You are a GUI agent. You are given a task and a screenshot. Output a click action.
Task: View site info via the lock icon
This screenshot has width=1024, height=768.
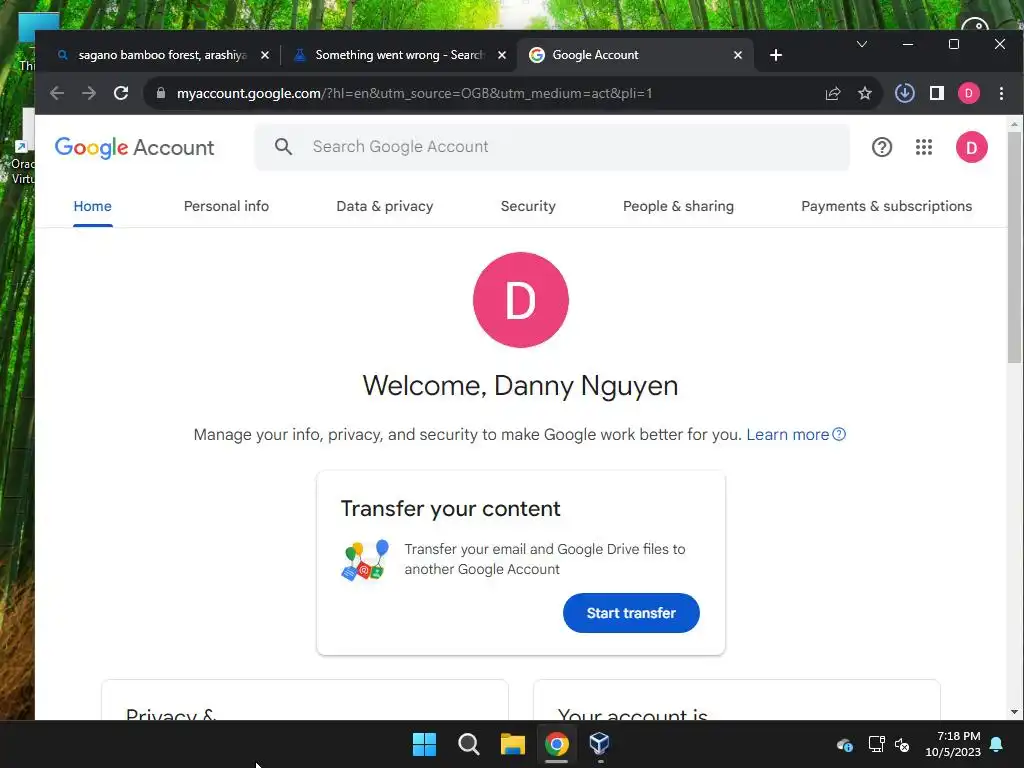tap(161, 93)
